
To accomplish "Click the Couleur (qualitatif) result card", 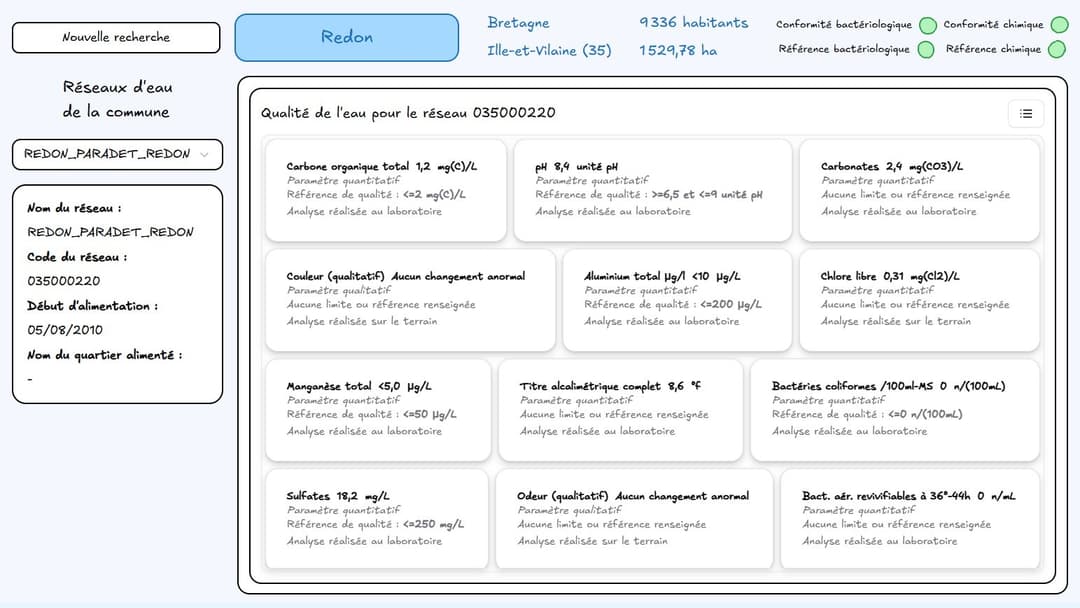I will [x=410, y=300].
